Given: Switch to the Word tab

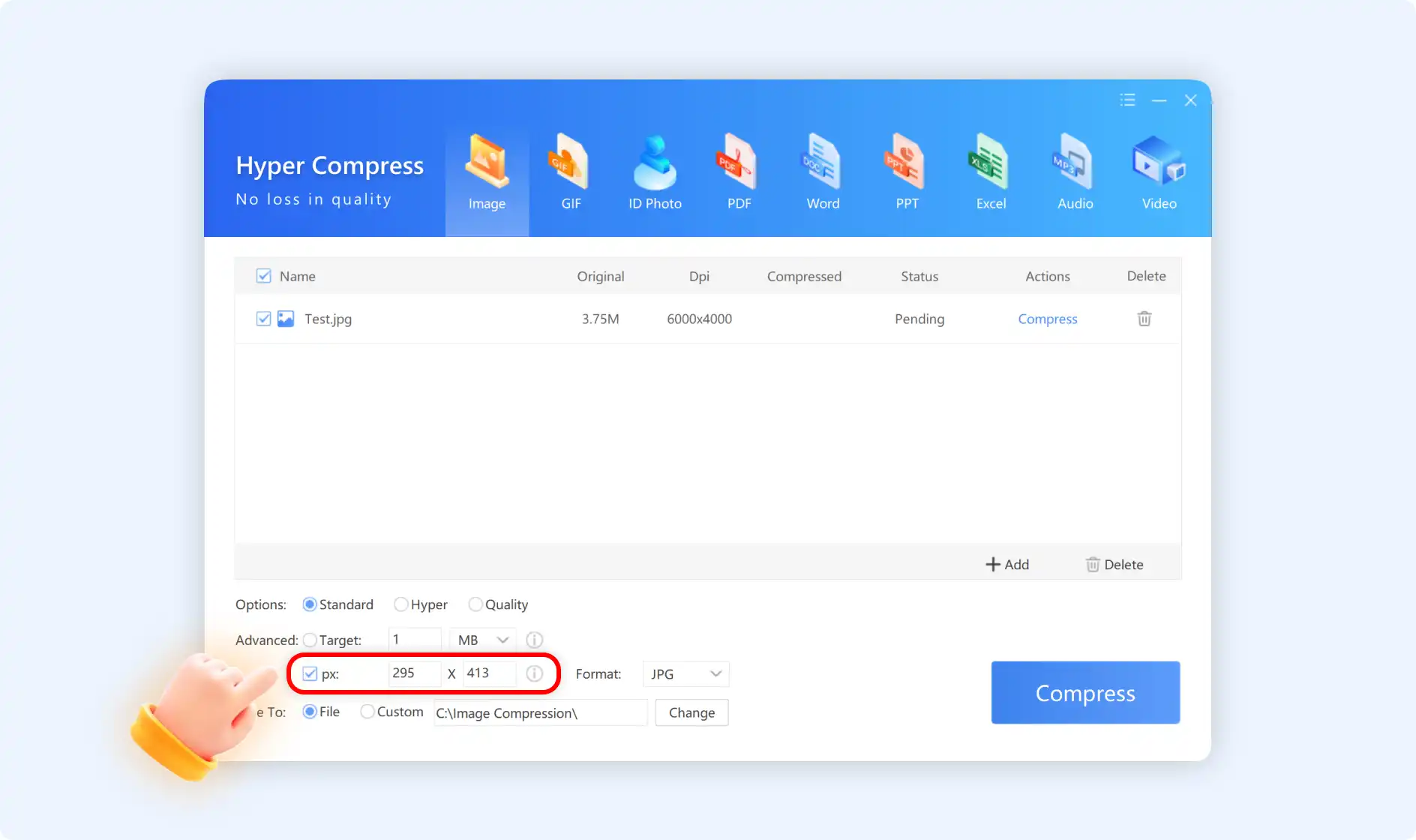Looking at the screenshot, I should click(823, 173).
